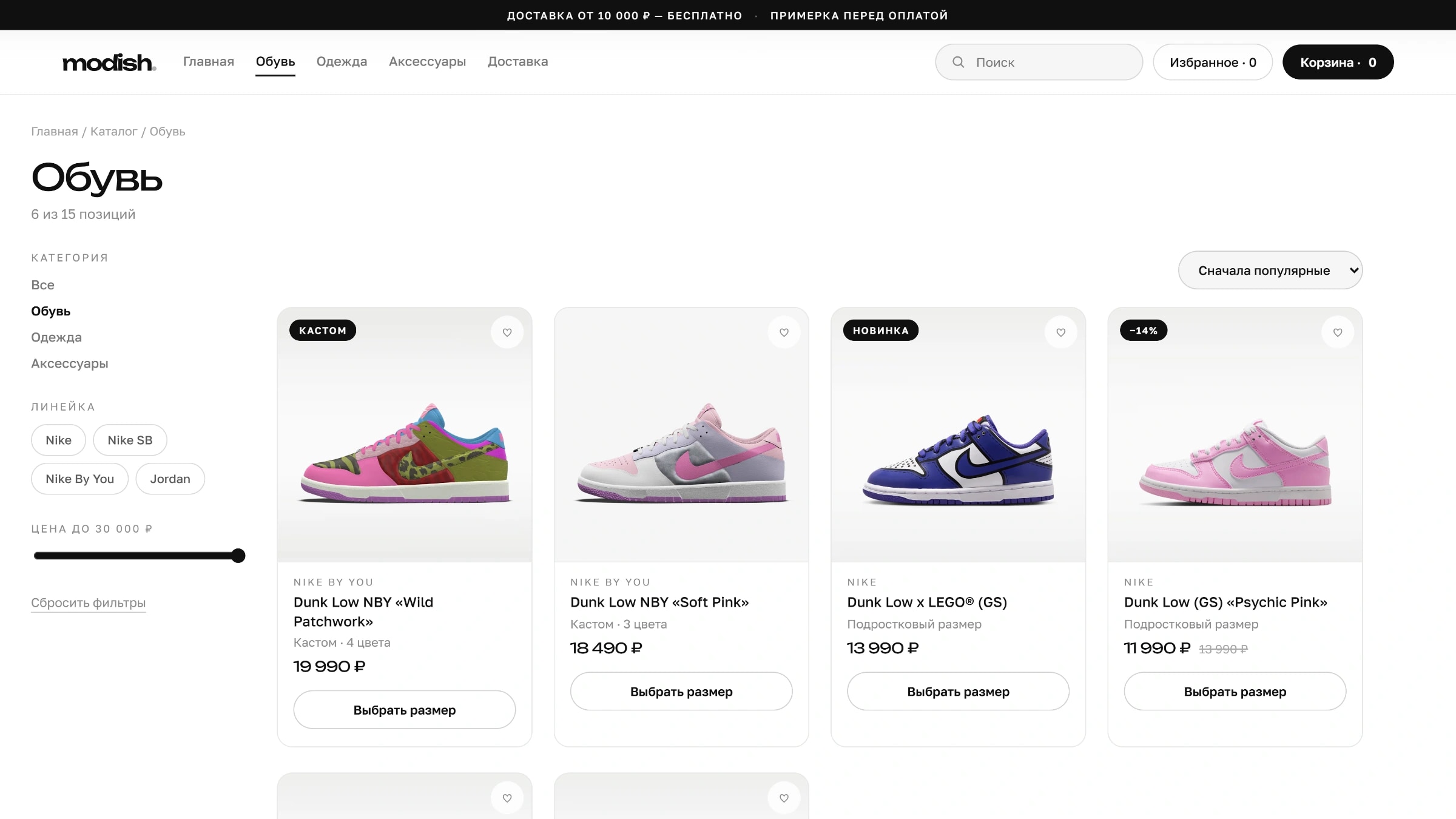Enable the Nike By You filter
The width and height of the screenshot is (1456, 819).
pos(79,479)
